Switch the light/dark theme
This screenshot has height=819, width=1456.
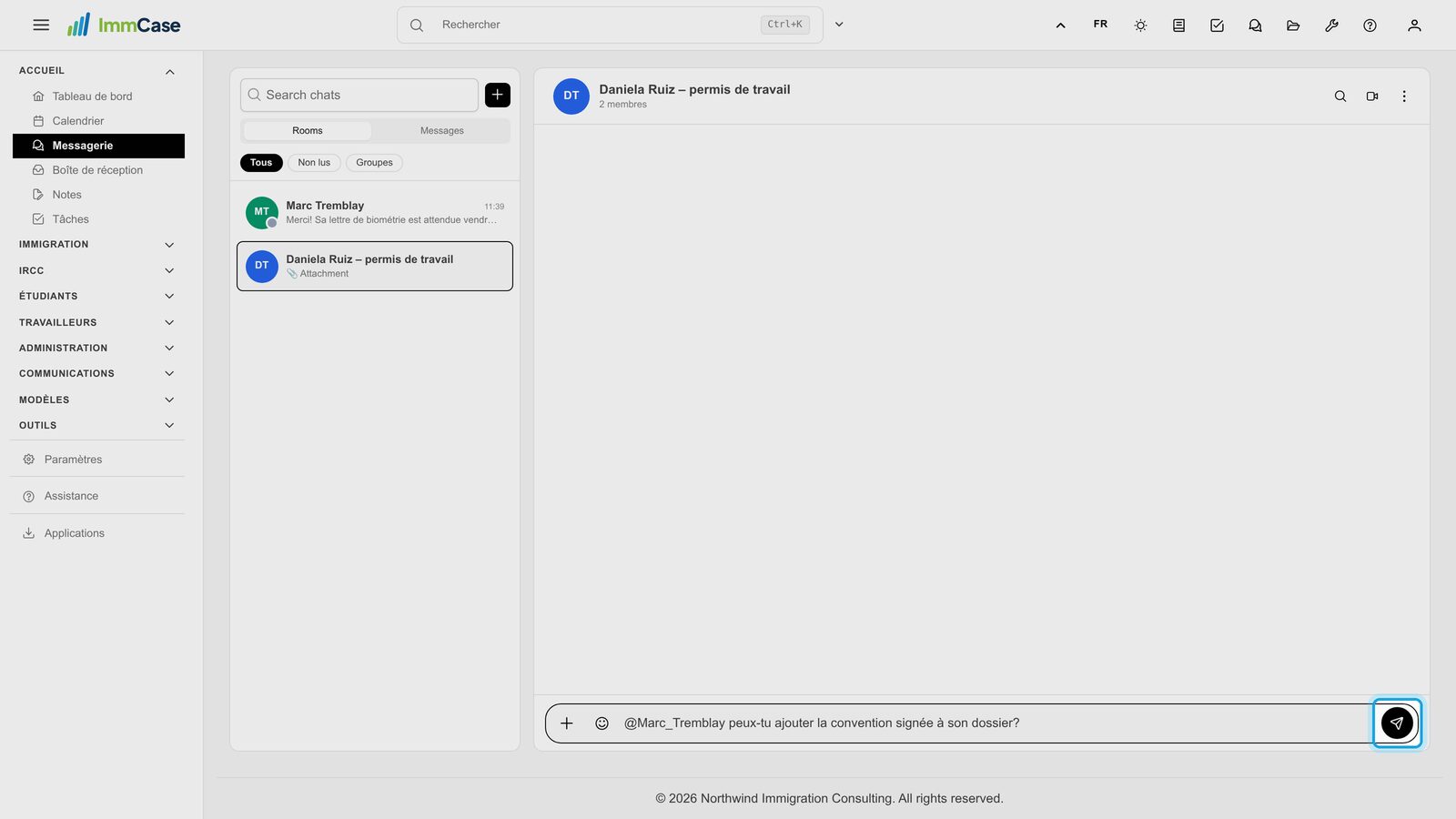click(1140, 25)
